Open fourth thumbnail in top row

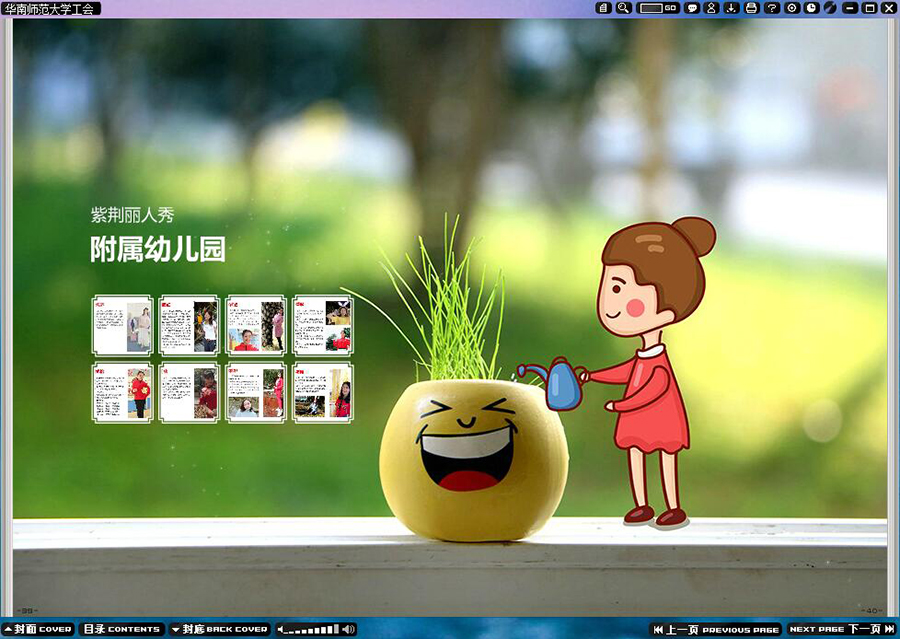coord(323,326)
